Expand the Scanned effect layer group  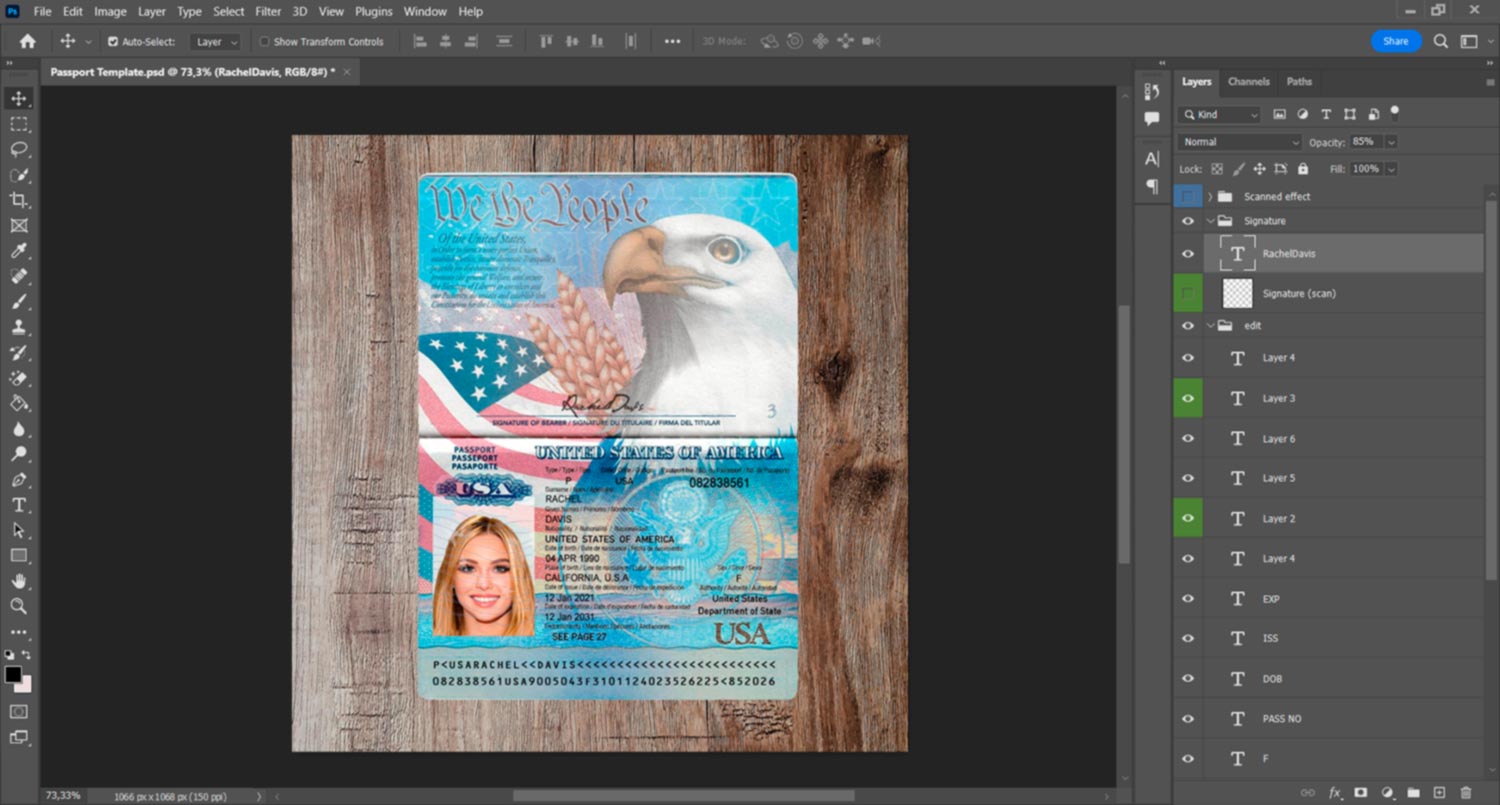[1210, 197]
